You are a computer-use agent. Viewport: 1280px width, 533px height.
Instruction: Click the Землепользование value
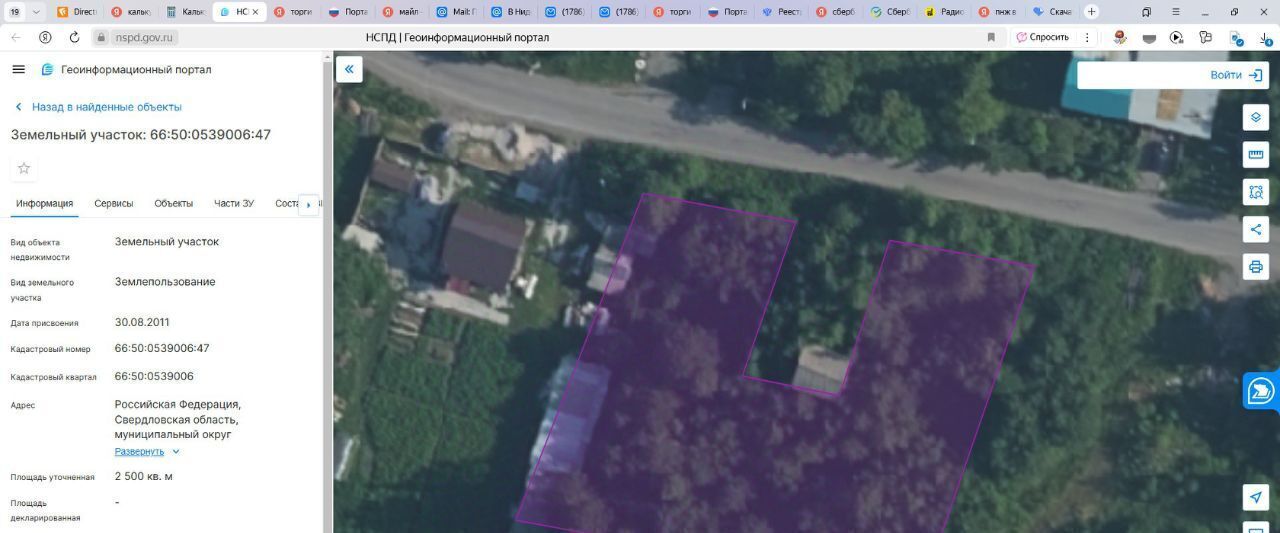[x=165, y=281]
